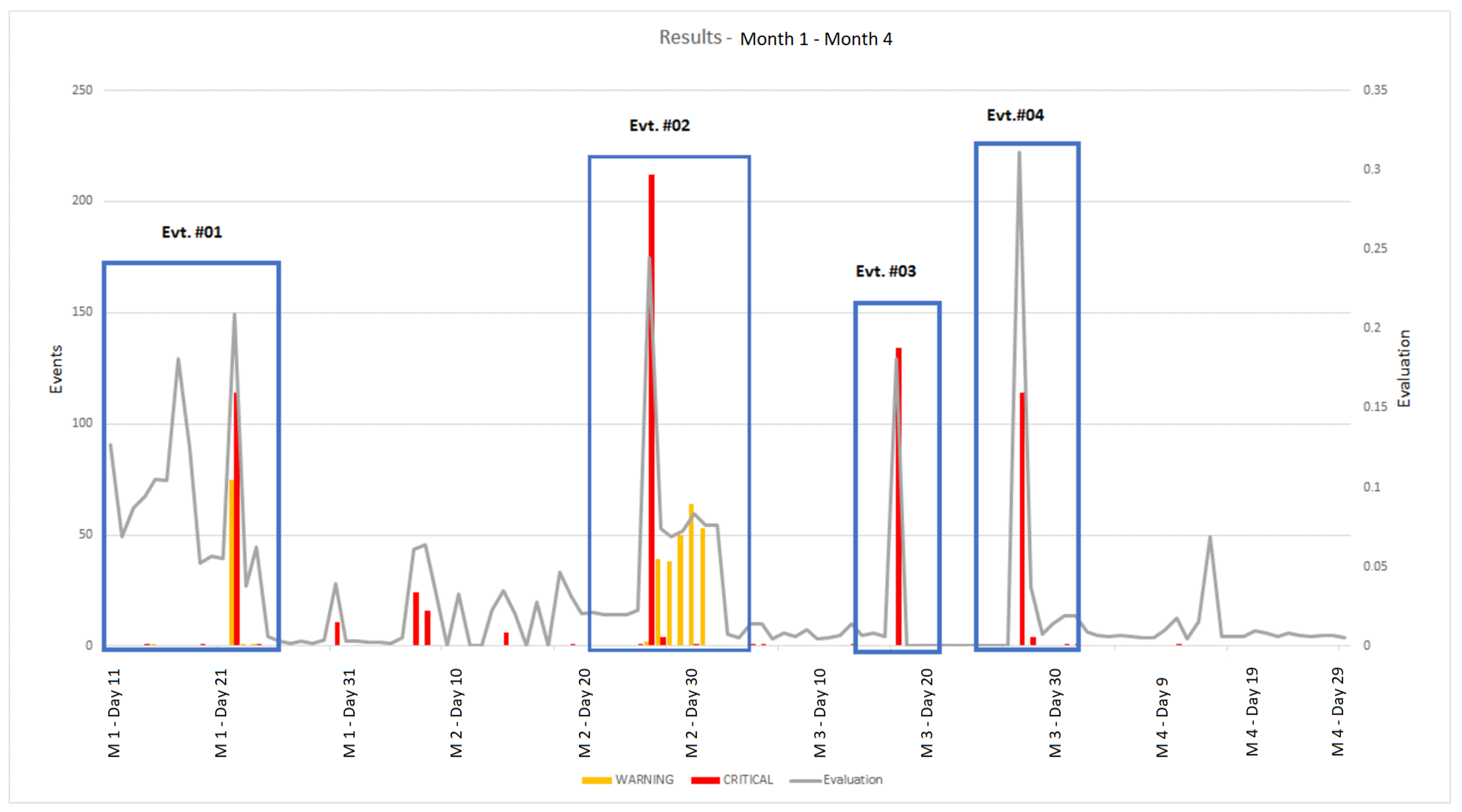Click the "0.3" Evaluation axis tick
The image size is (1462, 812).
click(1372, 169)
